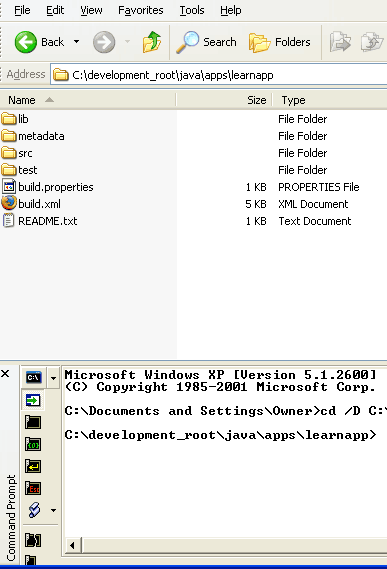Select the lib folder icon

click(9, 119)
